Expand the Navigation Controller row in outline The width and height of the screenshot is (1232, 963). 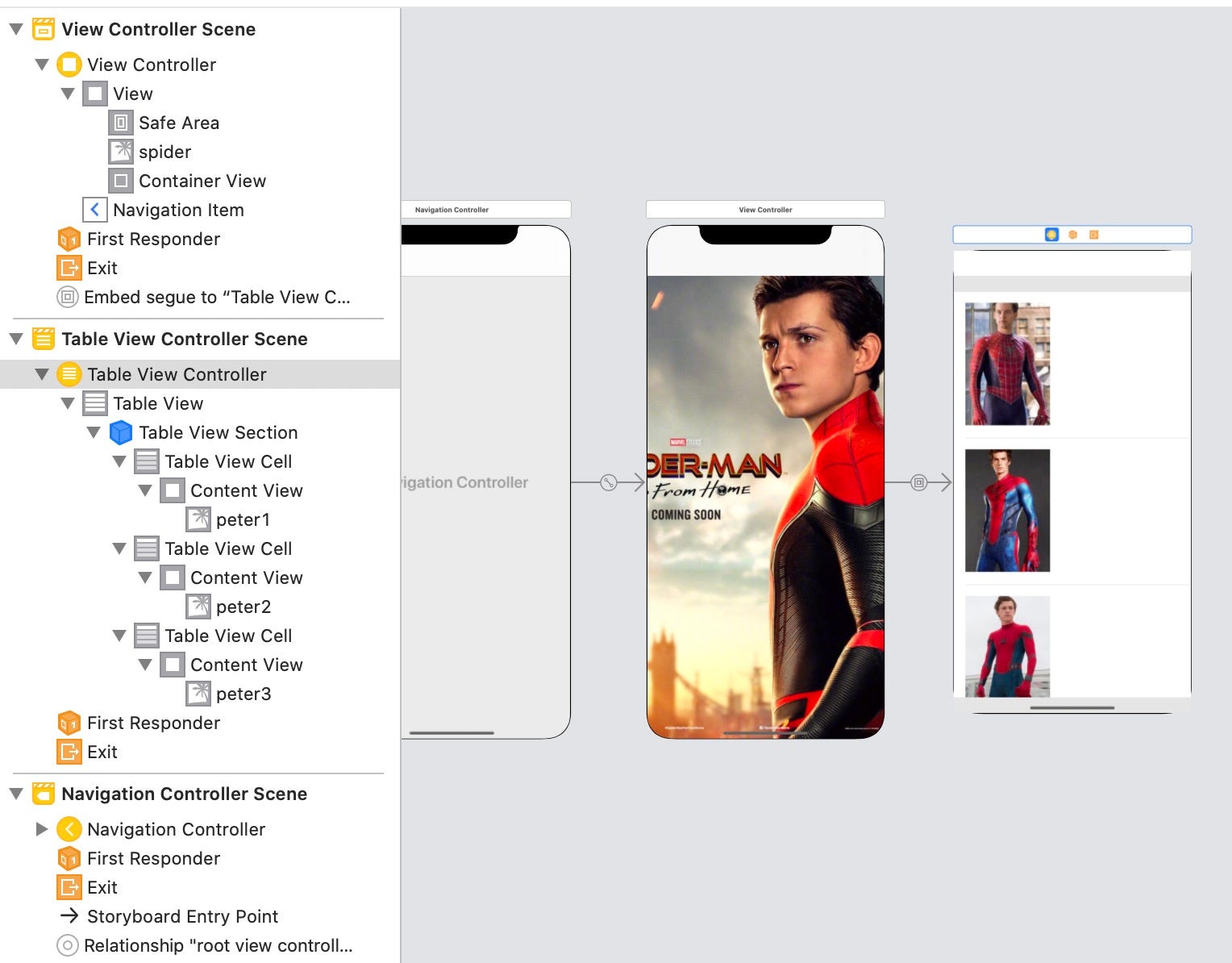42,829
